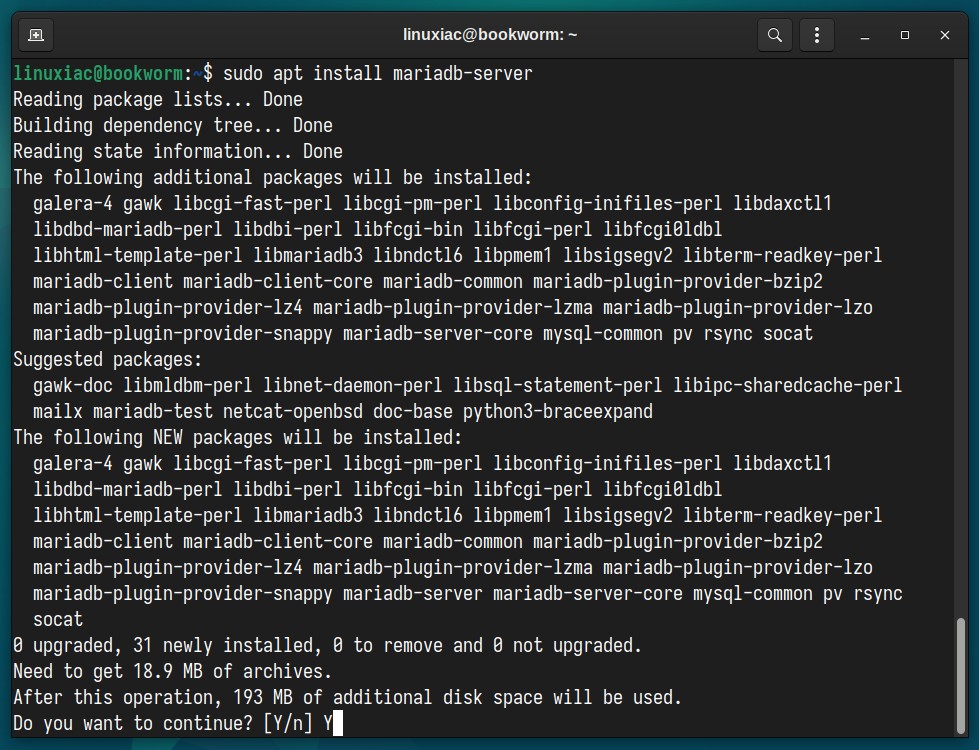Click the 31 newly installed summary line
The image size is (979, 750).
point(327,645)
